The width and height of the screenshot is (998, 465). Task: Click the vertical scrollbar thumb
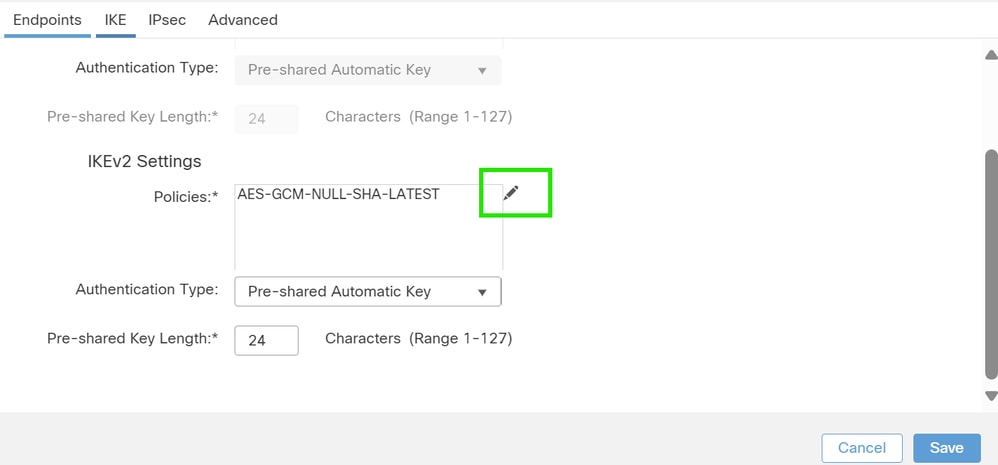tap(991, 264)
